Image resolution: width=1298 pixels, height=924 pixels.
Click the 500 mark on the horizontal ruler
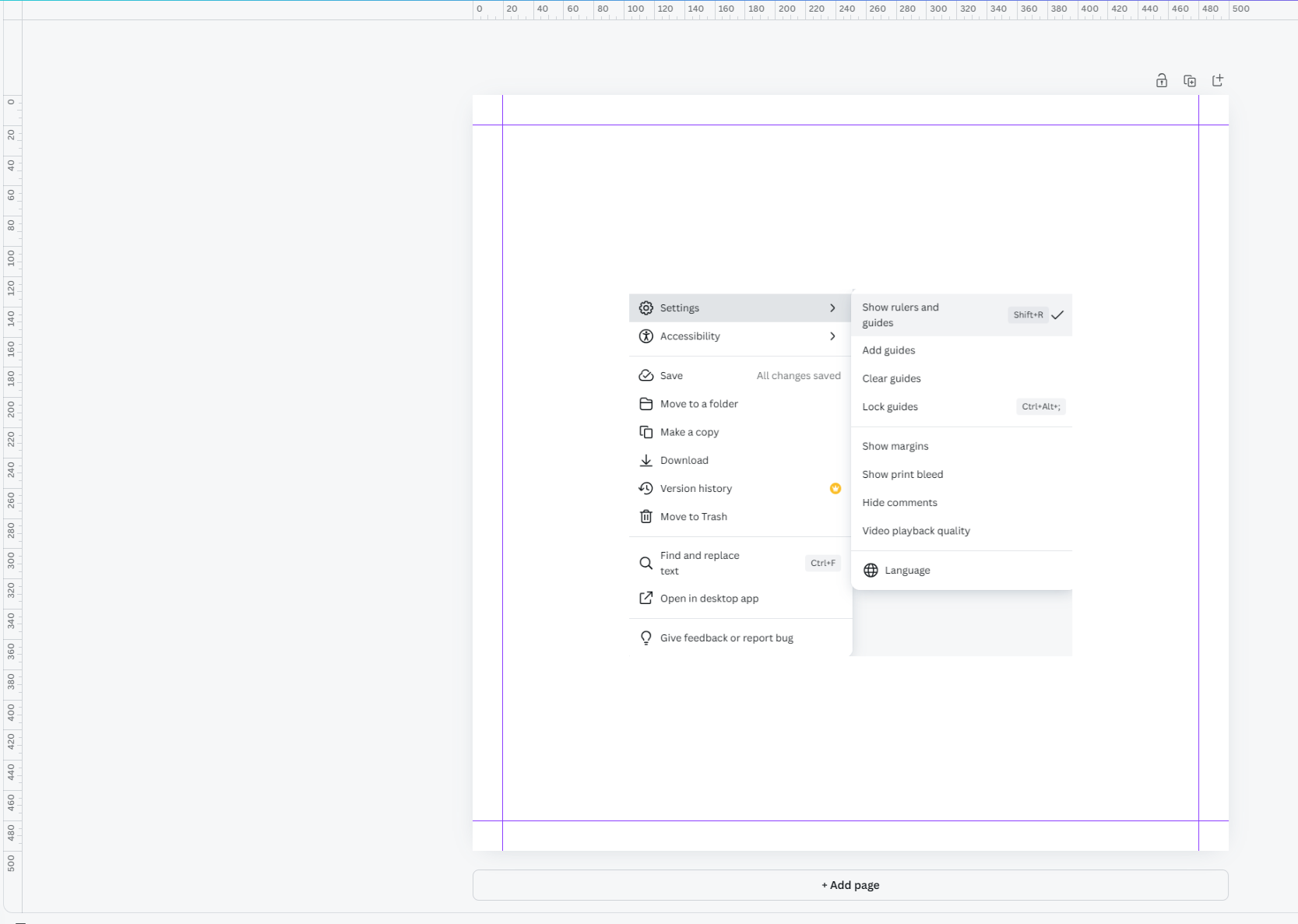point(1240,9)
